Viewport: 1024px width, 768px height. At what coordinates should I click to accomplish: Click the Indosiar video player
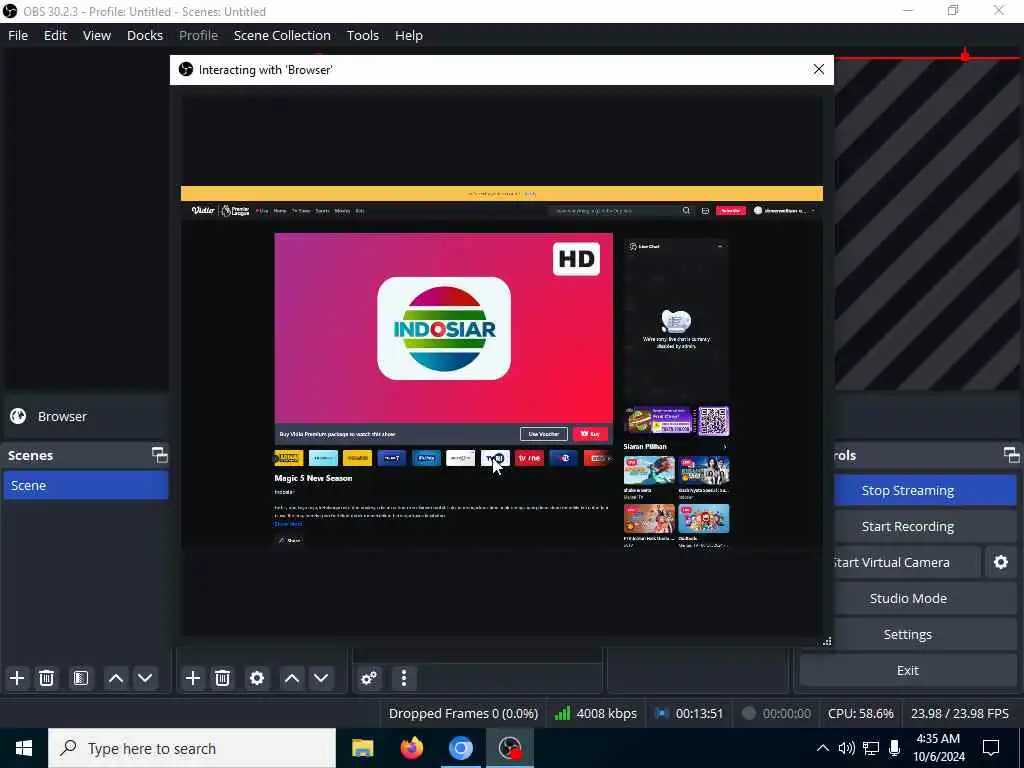pyautogui.click(x=443, y=328)
